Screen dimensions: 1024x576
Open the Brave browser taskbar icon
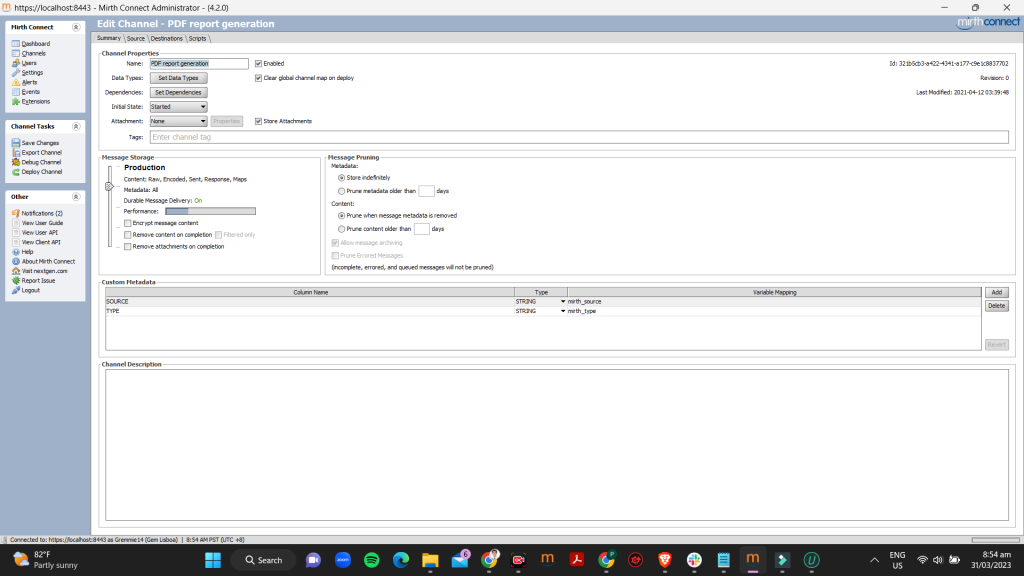click(665, 560)
